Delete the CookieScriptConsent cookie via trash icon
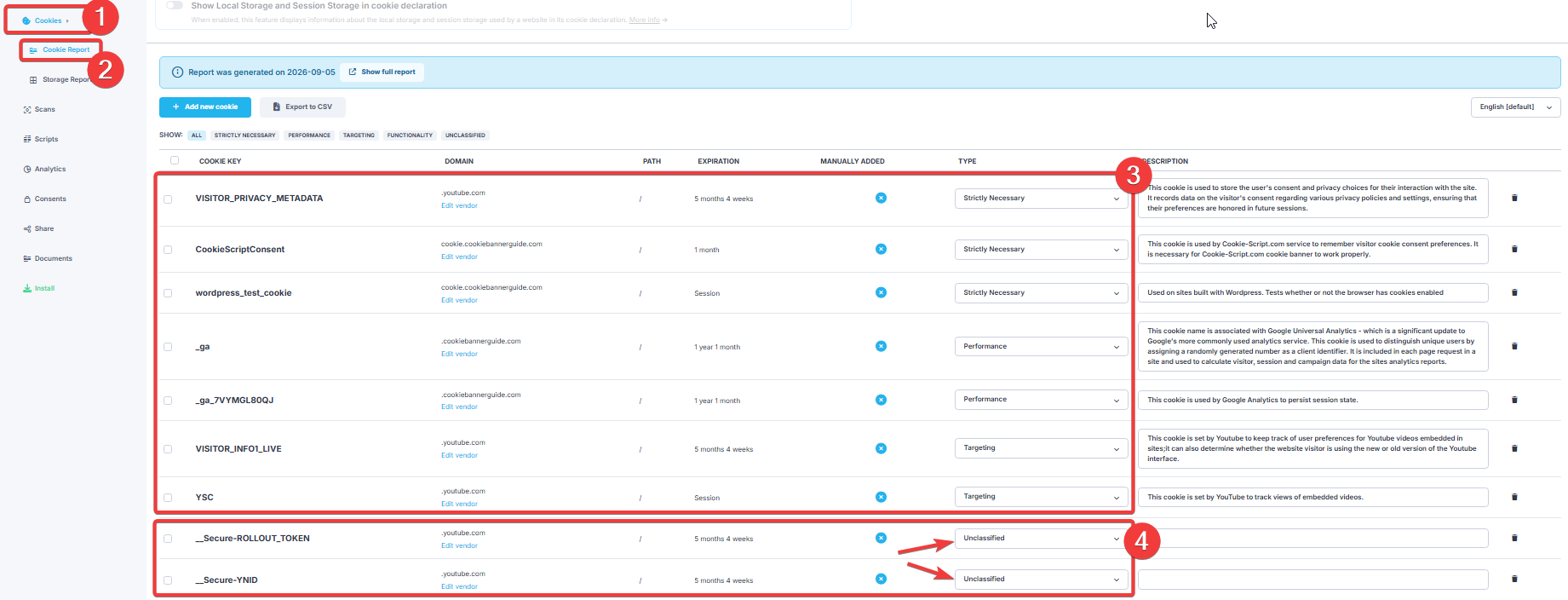 [x=1514, y=249]
